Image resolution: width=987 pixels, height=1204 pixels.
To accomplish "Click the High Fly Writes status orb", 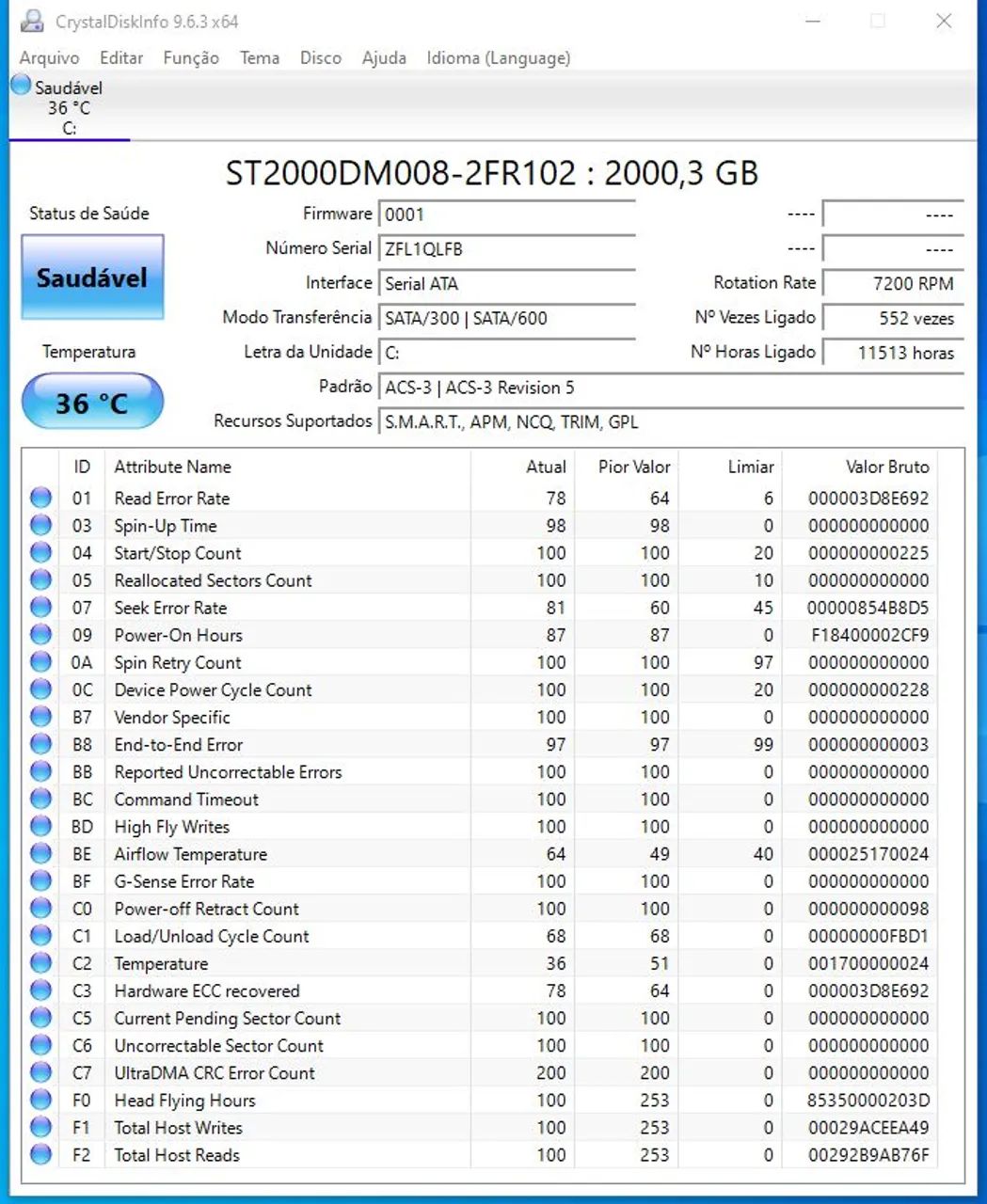I will coord(41,826).
